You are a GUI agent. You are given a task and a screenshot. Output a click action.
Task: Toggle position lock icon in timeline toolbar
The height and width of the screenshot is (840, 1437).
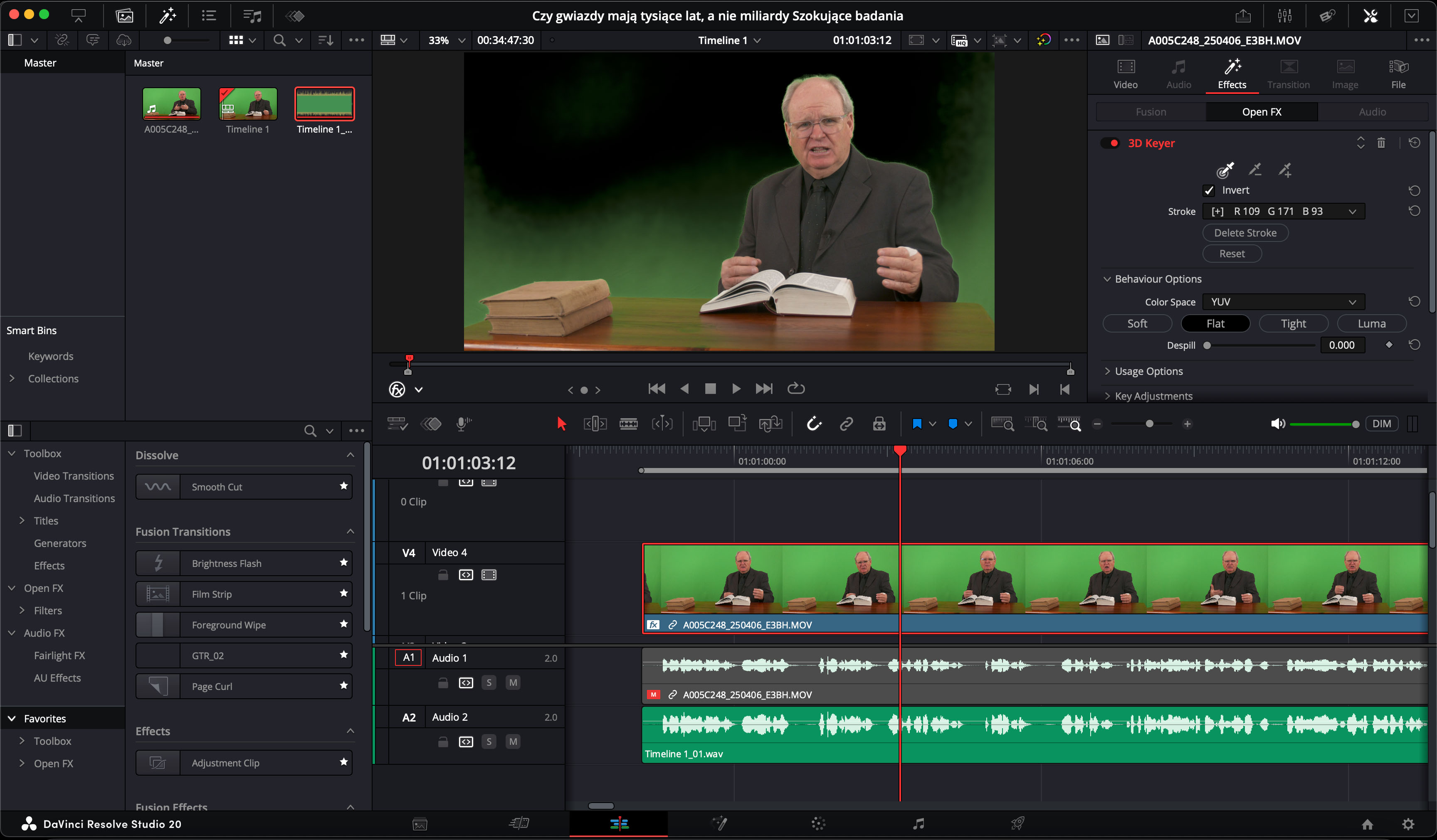click(x=879, y=424)
